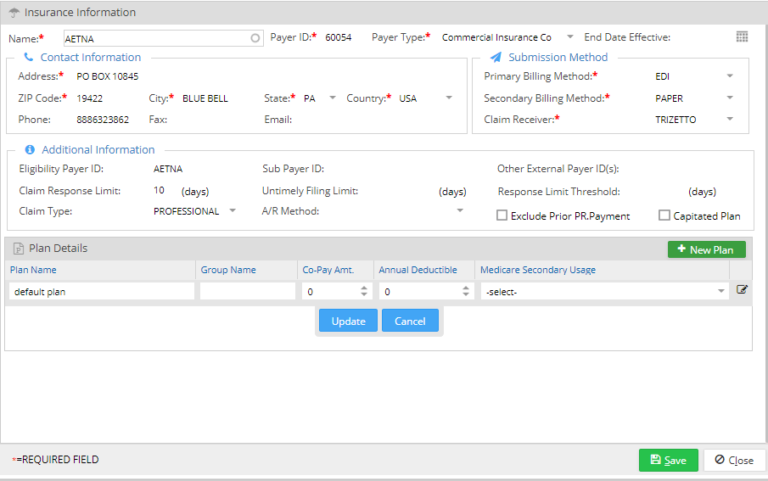This screenshot has height=481, width=768.
Task: Click the Group Name input field
Action: [x=245, y=291]
